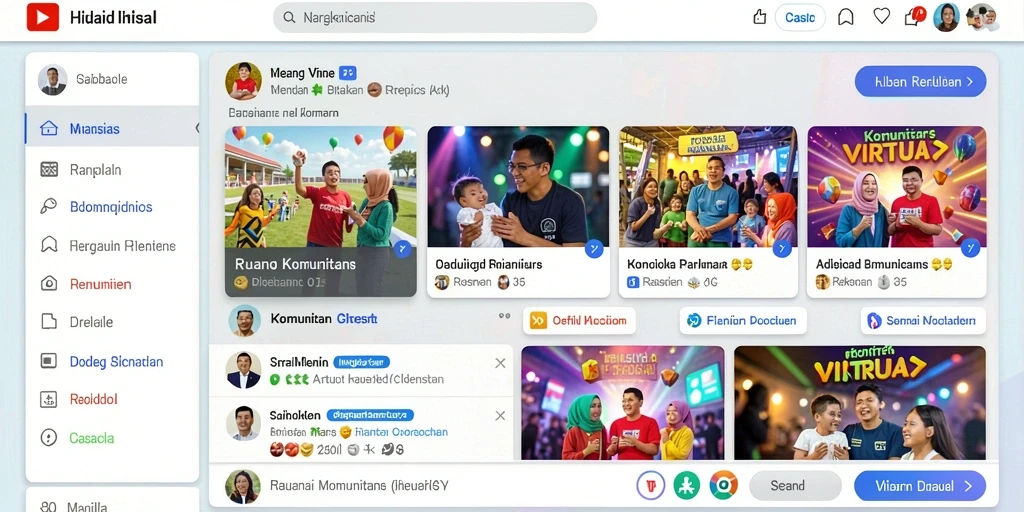
Task: Click the Chrome-like colored icon in bottom bar
Action: (x=724, y=486)
